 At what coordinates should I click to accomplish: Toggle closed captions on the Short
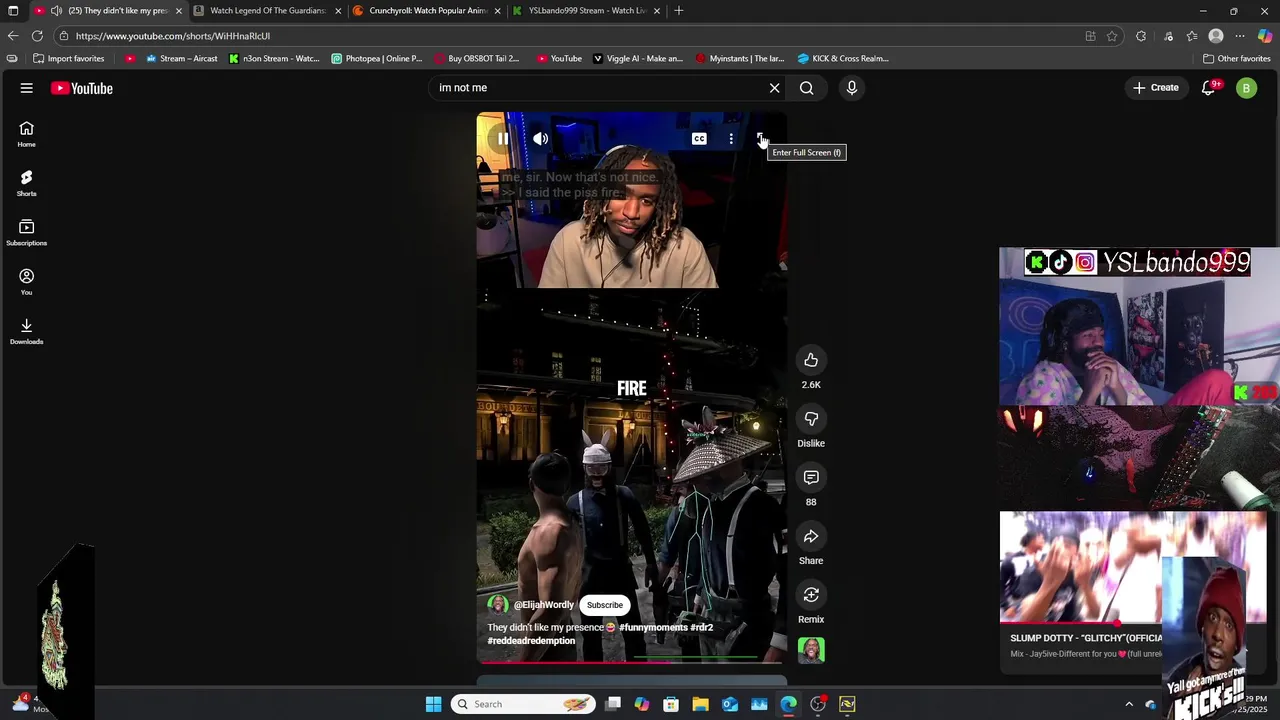pyautogui.click(x=699, y=139)
